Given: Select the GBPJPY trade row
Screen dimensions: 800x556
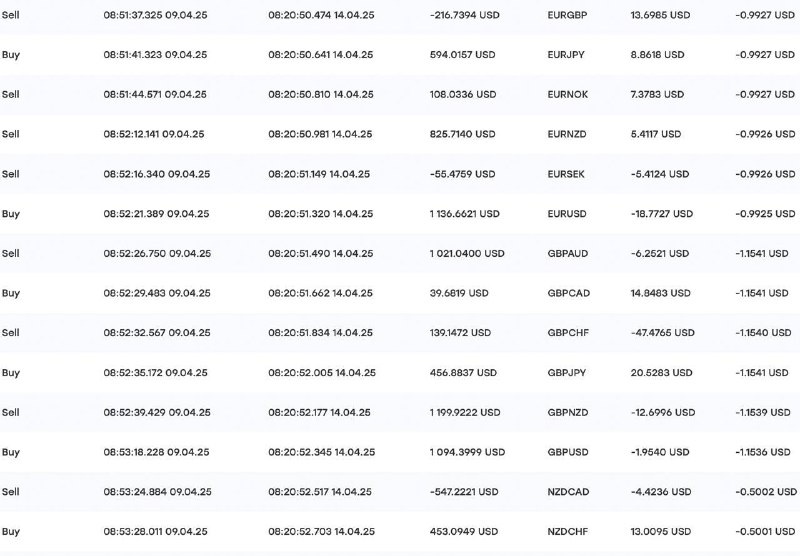Looking at the screenshot, I should point(400,372).
